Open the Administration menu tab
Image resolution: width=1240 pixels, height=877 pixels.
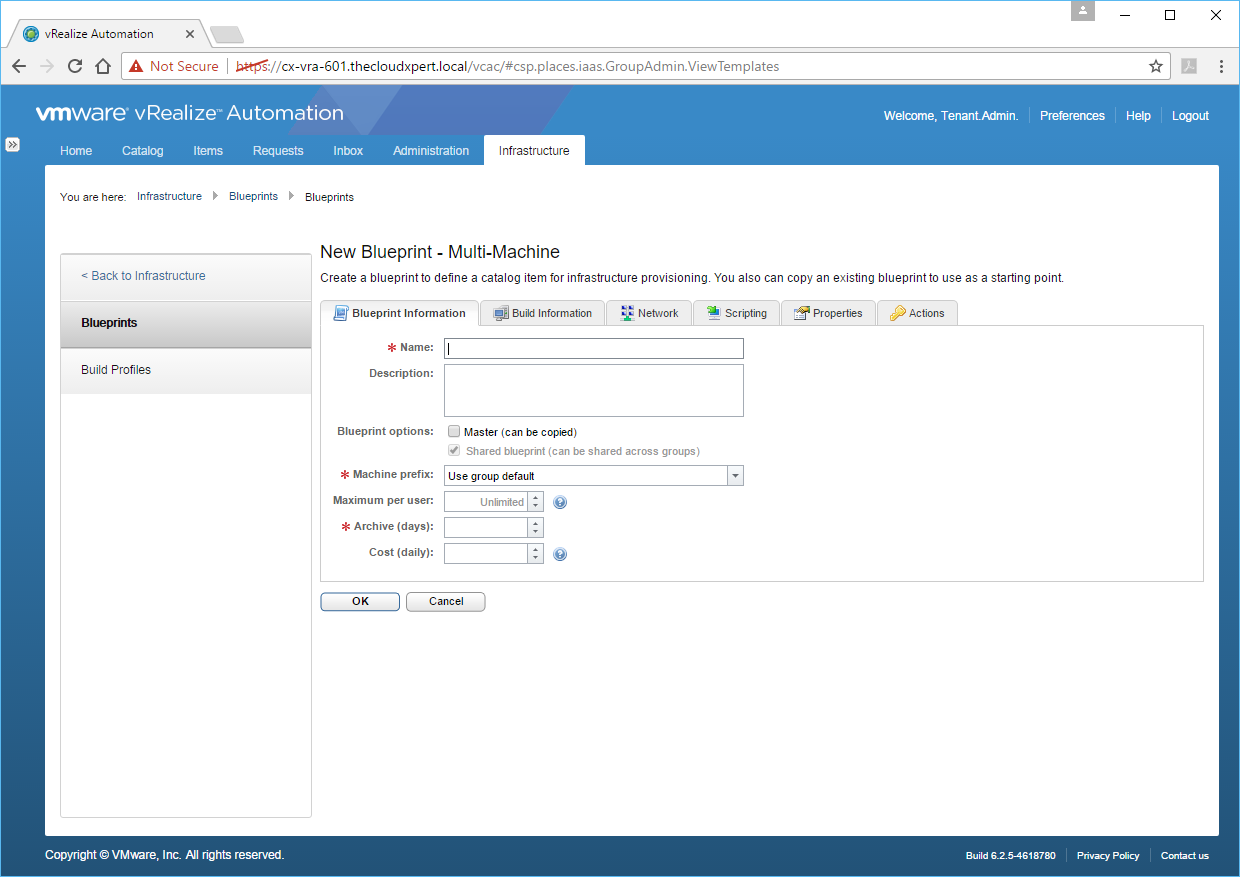tap(431, 151)
